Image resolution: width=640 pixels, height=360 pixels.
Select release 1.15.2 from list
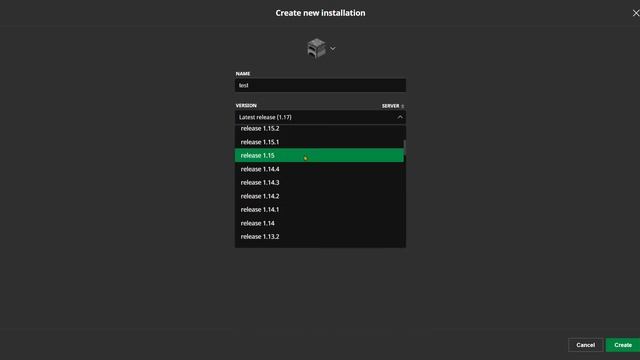tap(319, 129)
